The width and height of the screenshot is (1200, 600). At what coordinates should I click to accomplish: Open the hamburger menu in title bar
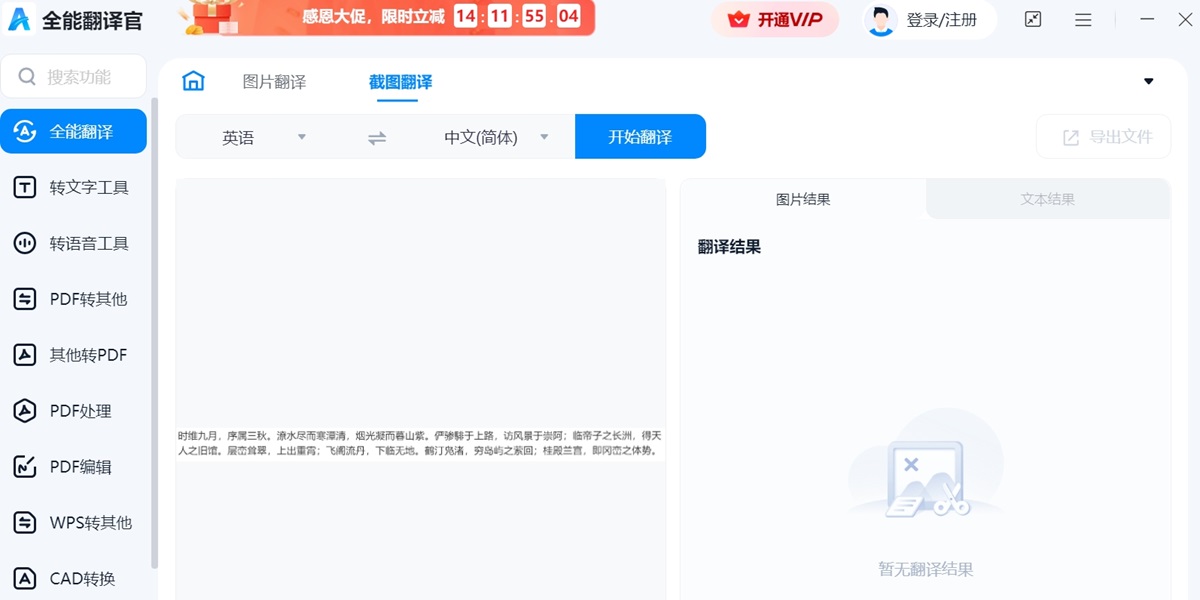pyautogui.click(x=1083, y=20)
